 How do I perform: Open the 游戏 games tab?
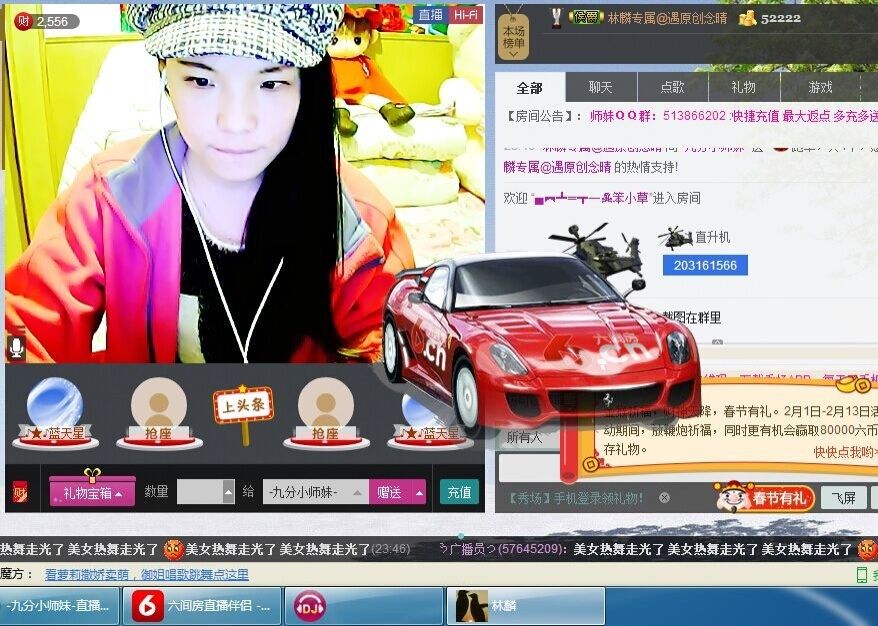coord(820,87)
